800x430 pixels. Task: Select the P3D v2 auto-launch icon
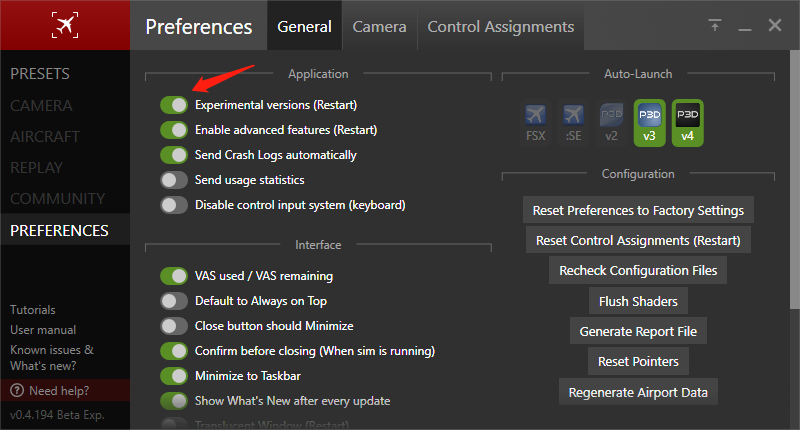coord(611,123)
